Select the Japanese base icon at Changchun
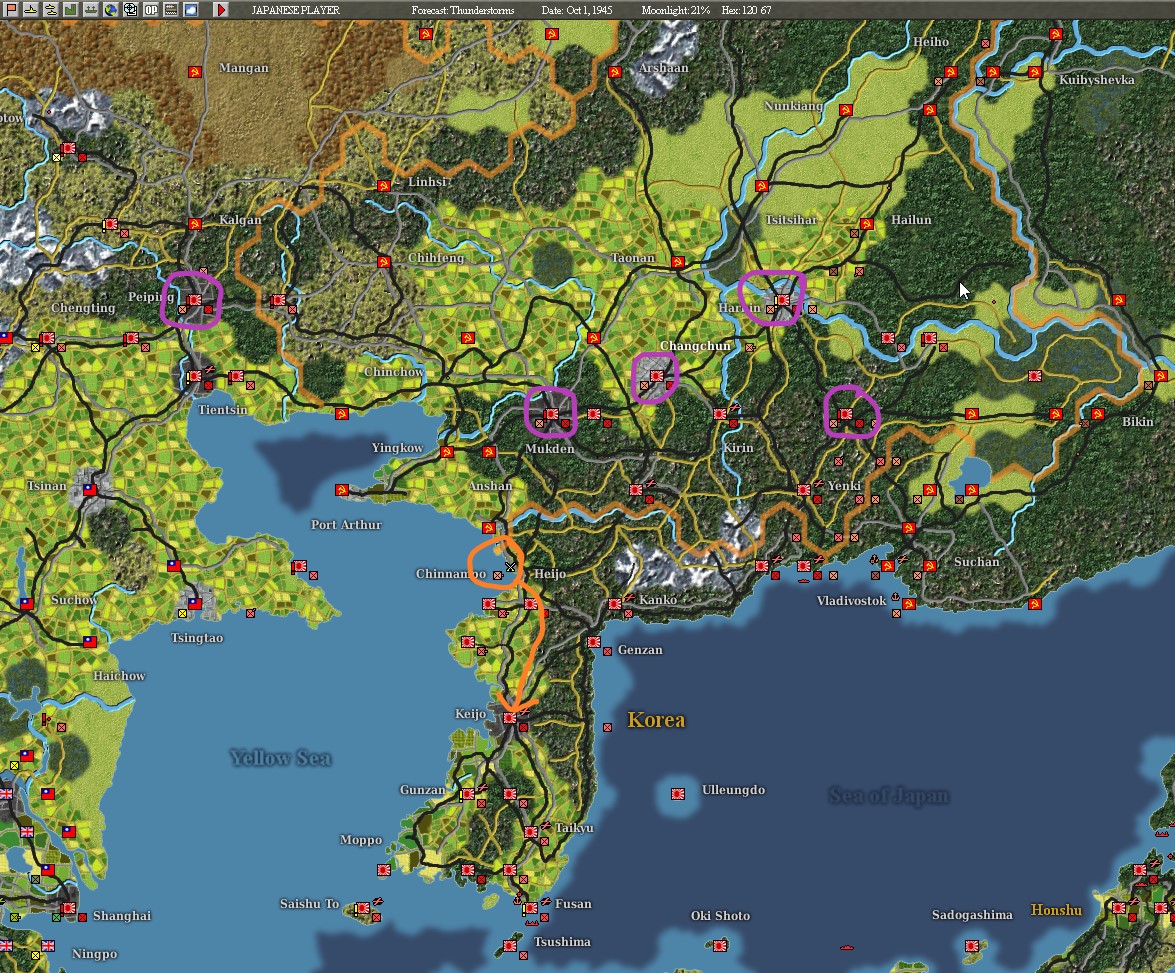Image resolution: width=1175 pixels, height=973 pixels. click(657, 376)
